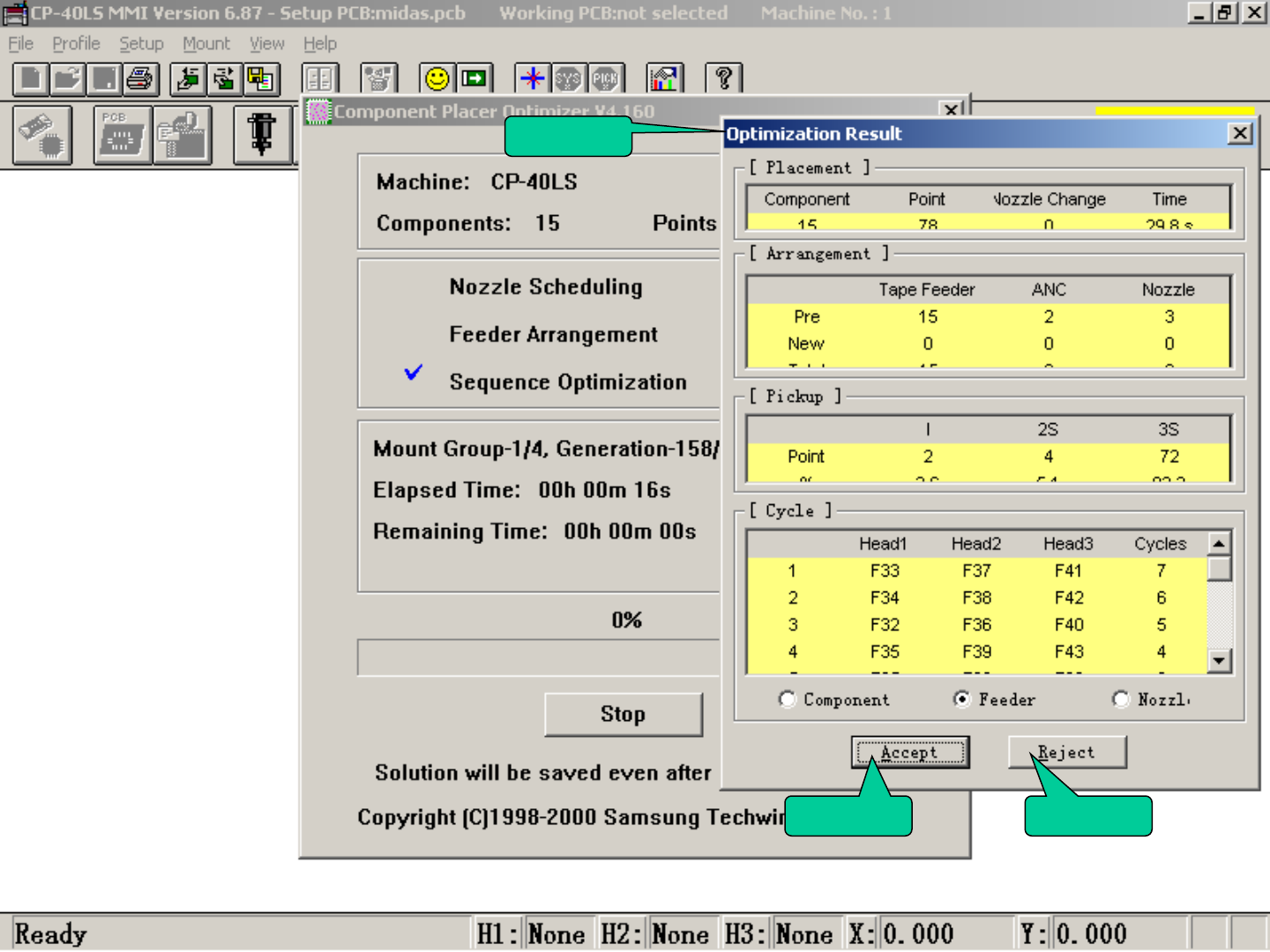Click the nozzle head icon in lower toolbar

261,135
